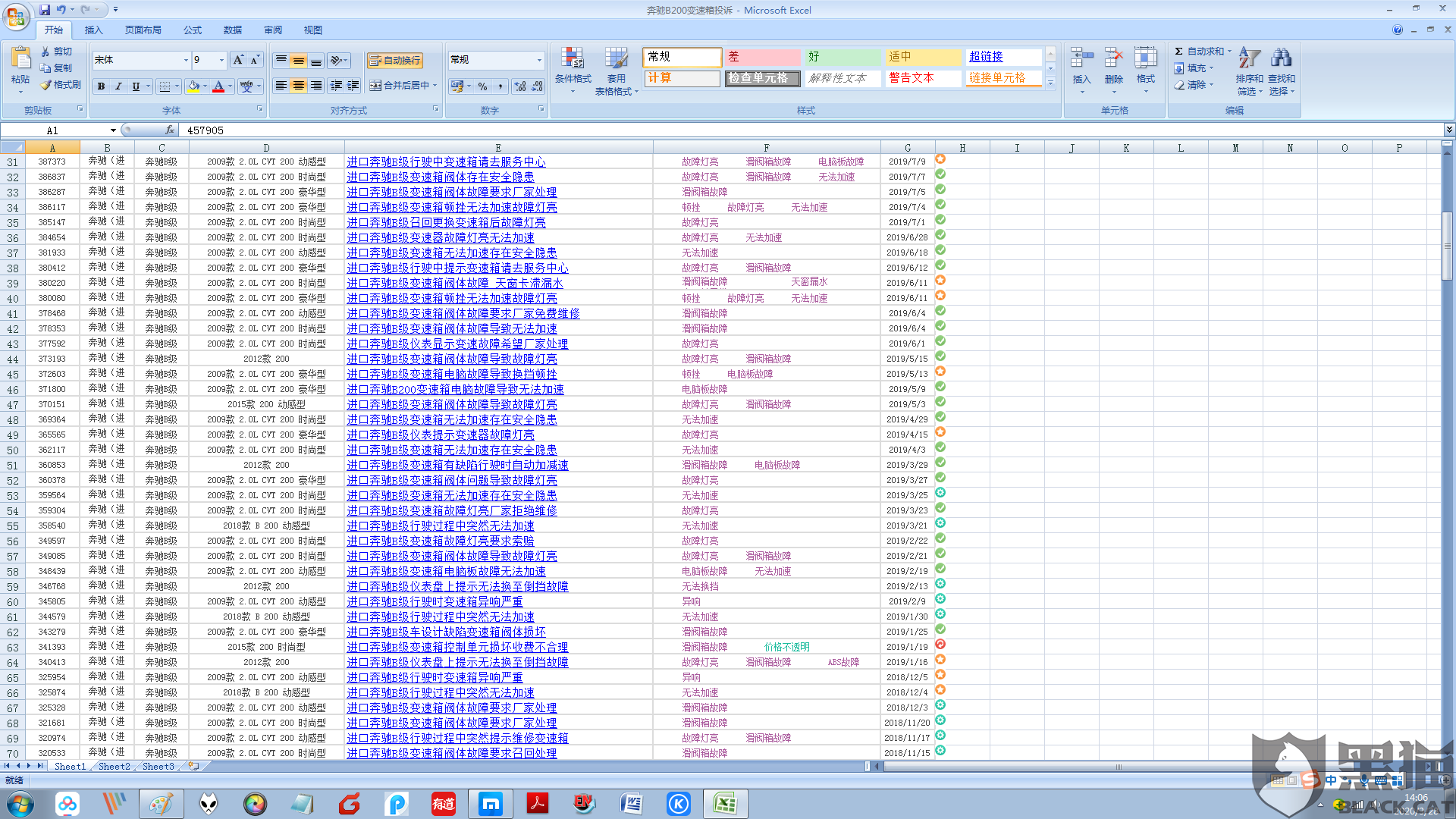Click the Format Painter brush
1456x819 pixels.
[61, 85]
